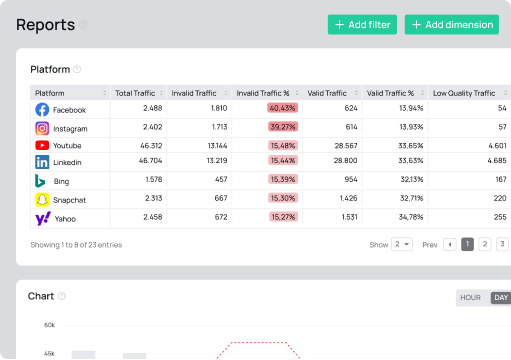Sort by Invalid Traffic % column arrows
511x360 pixels.
297,93
